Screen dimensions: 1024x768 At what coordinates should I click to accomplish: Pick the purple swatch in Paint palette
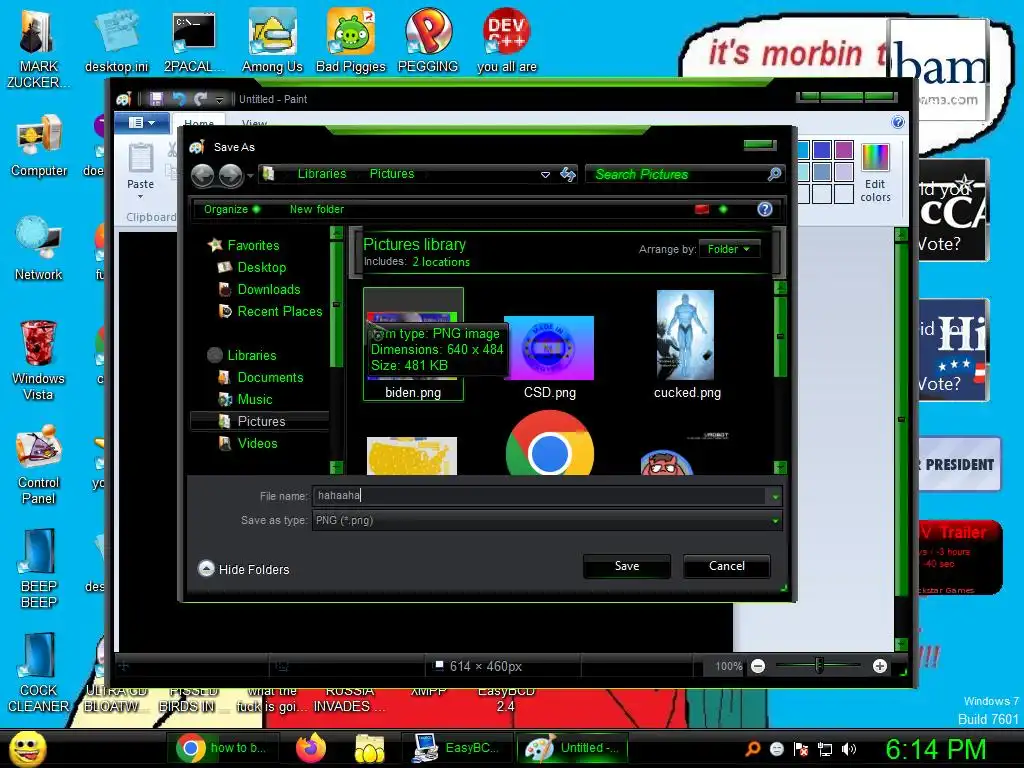click(844, 150)
